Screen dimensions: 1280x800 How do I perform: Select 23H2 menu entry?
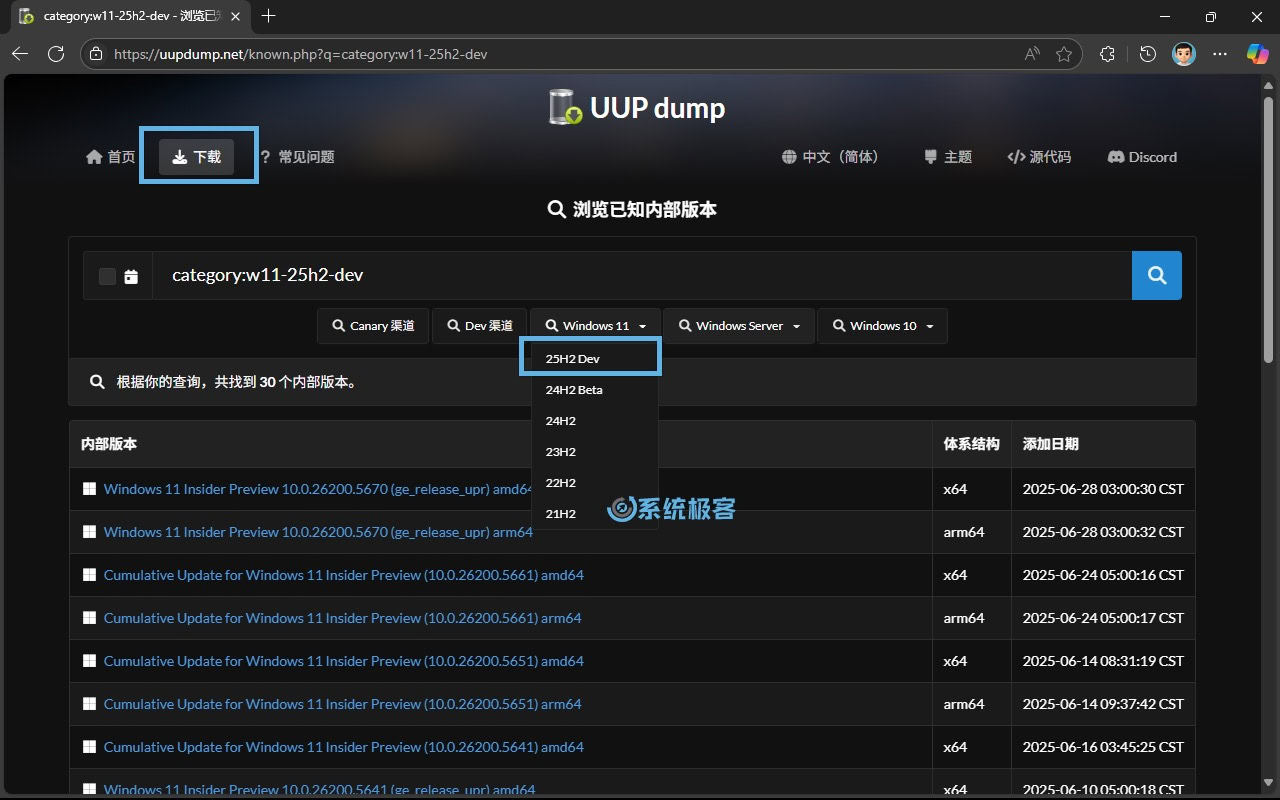[x=594, y=452]
